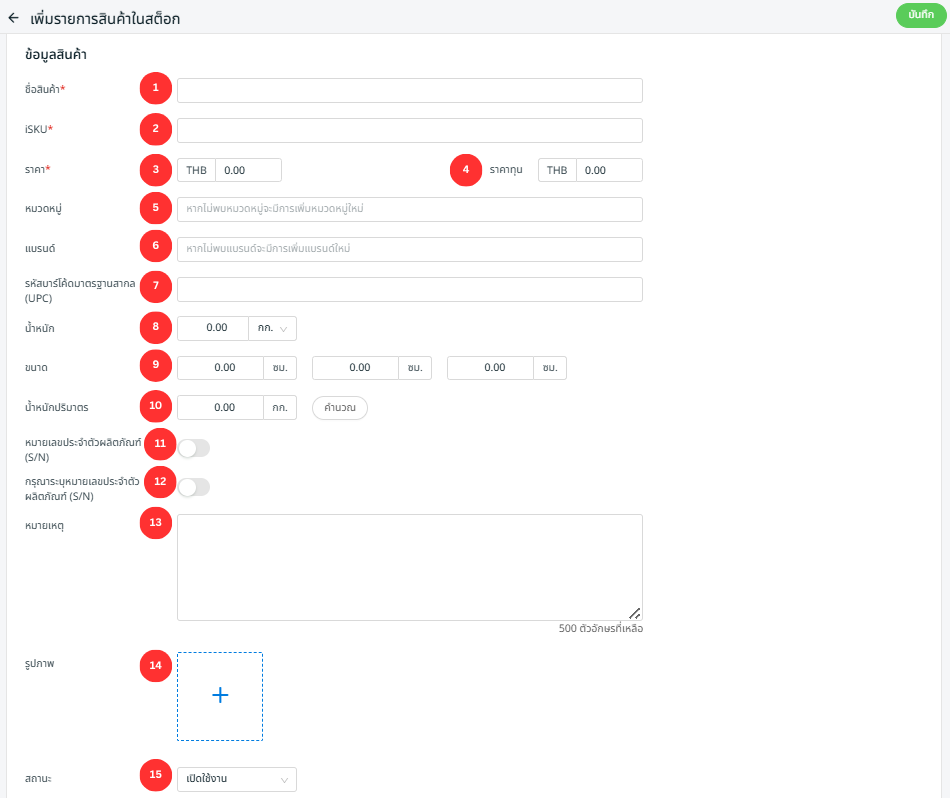Select the ราคา price input field
The height and width of the screenshot is (798, 950).
point(248,170)
